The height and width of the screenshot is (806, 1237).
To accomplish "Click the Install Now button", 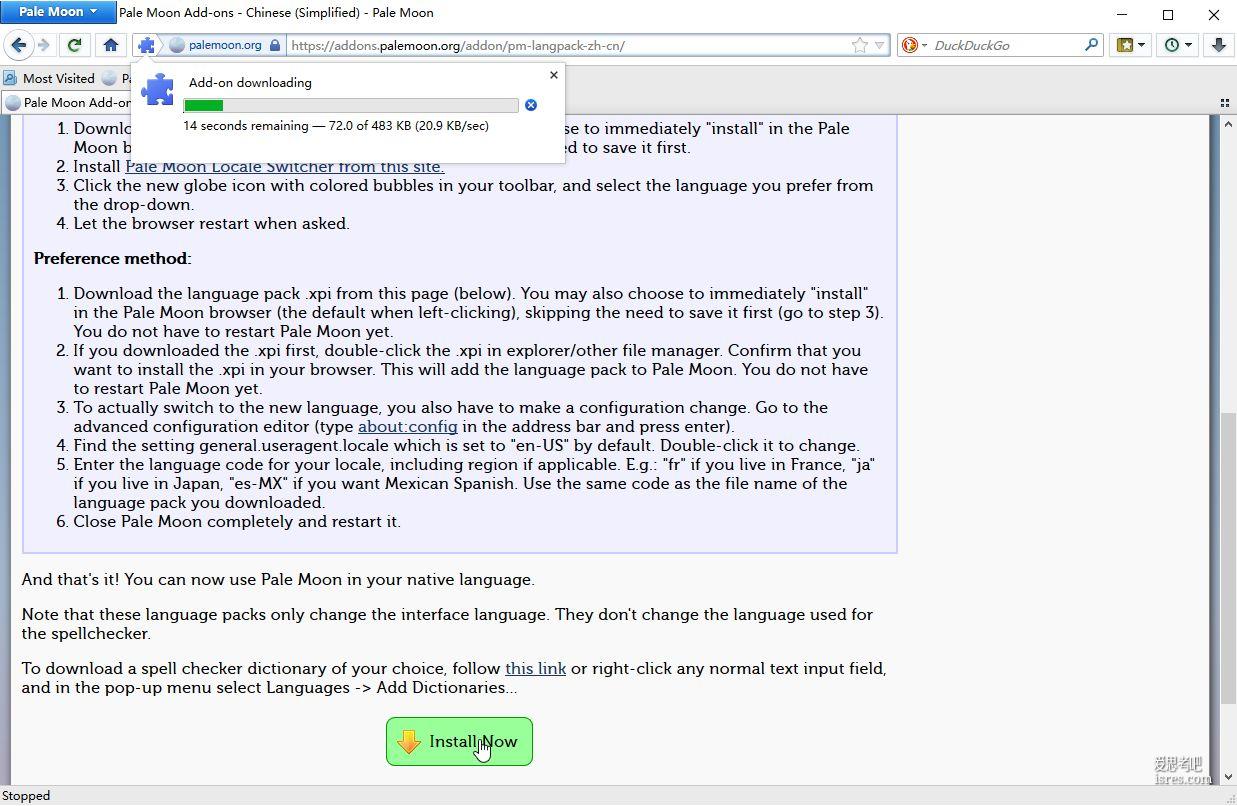I will (459, 742).
